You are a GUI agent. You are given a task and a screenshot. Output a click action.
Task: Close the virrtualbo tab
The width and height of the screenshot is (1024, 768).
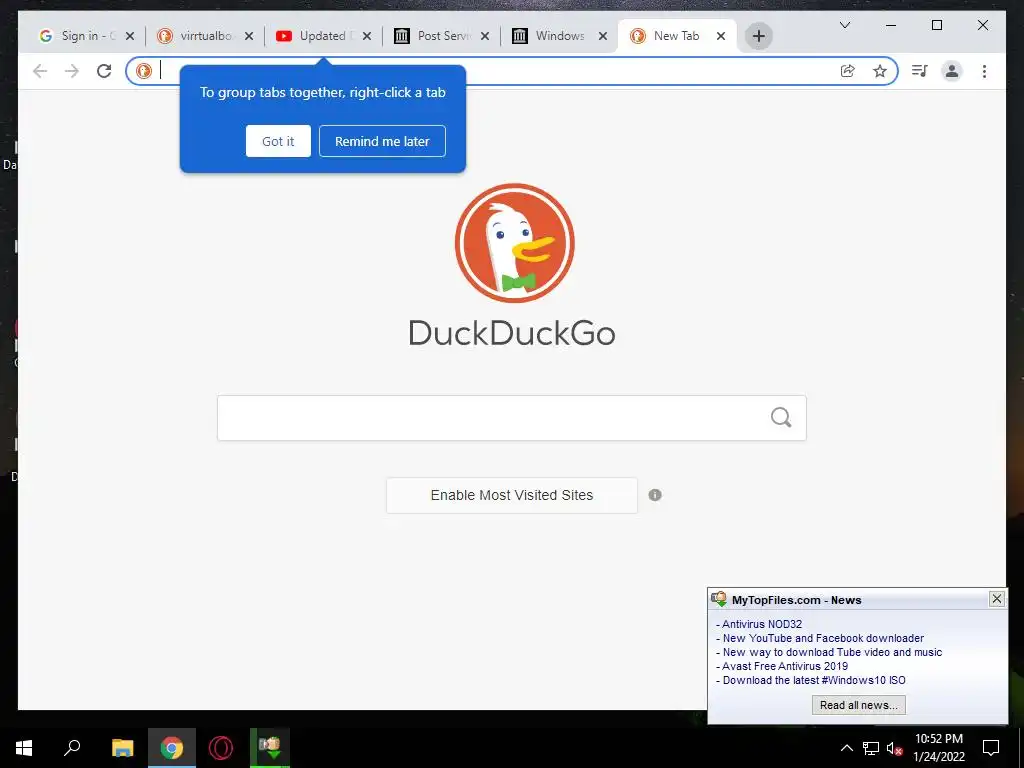coord(249,36)
